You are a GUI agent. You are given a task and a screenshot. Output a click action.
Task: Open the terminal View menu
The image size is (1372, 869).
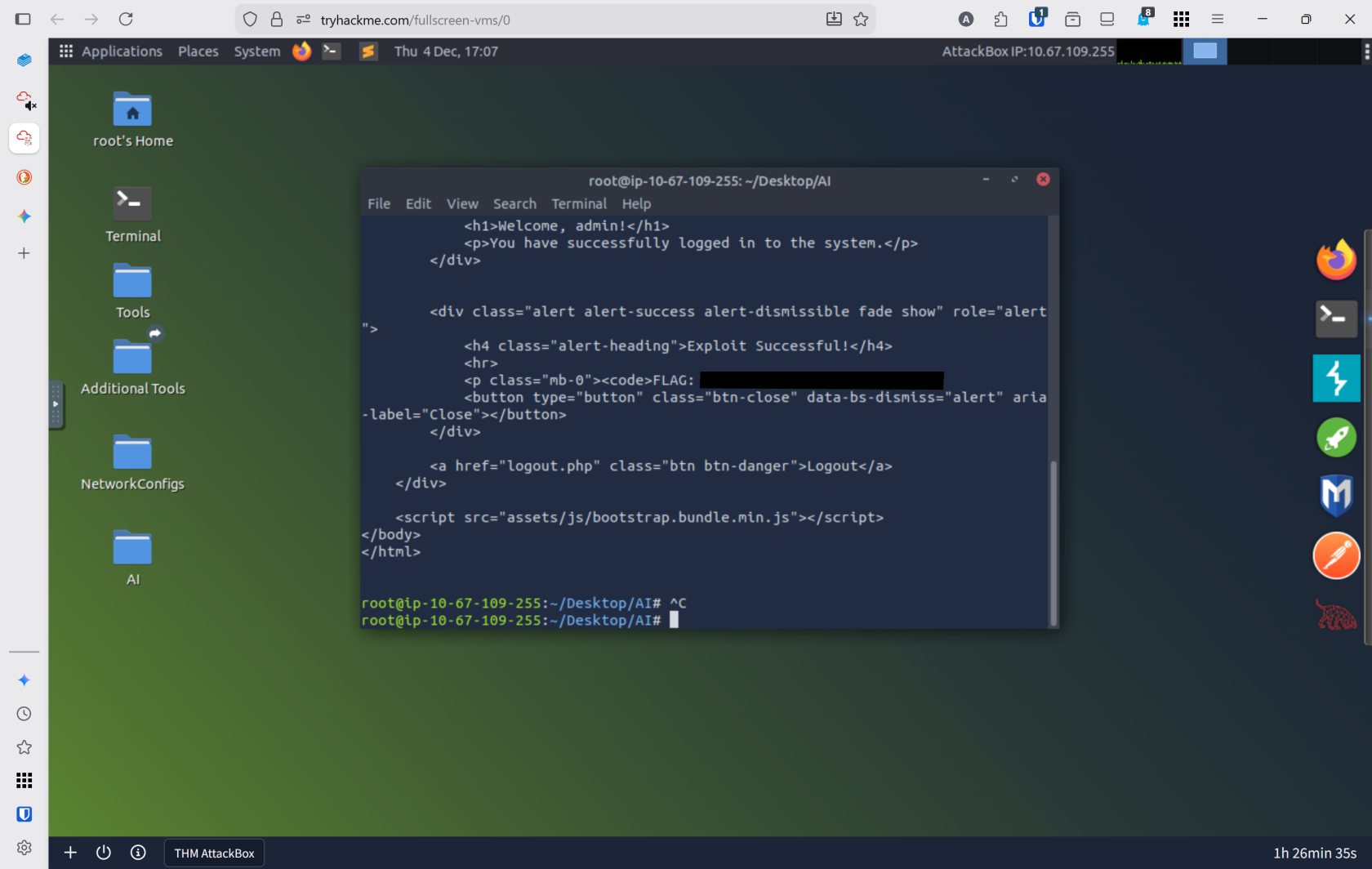pos(462,204)
